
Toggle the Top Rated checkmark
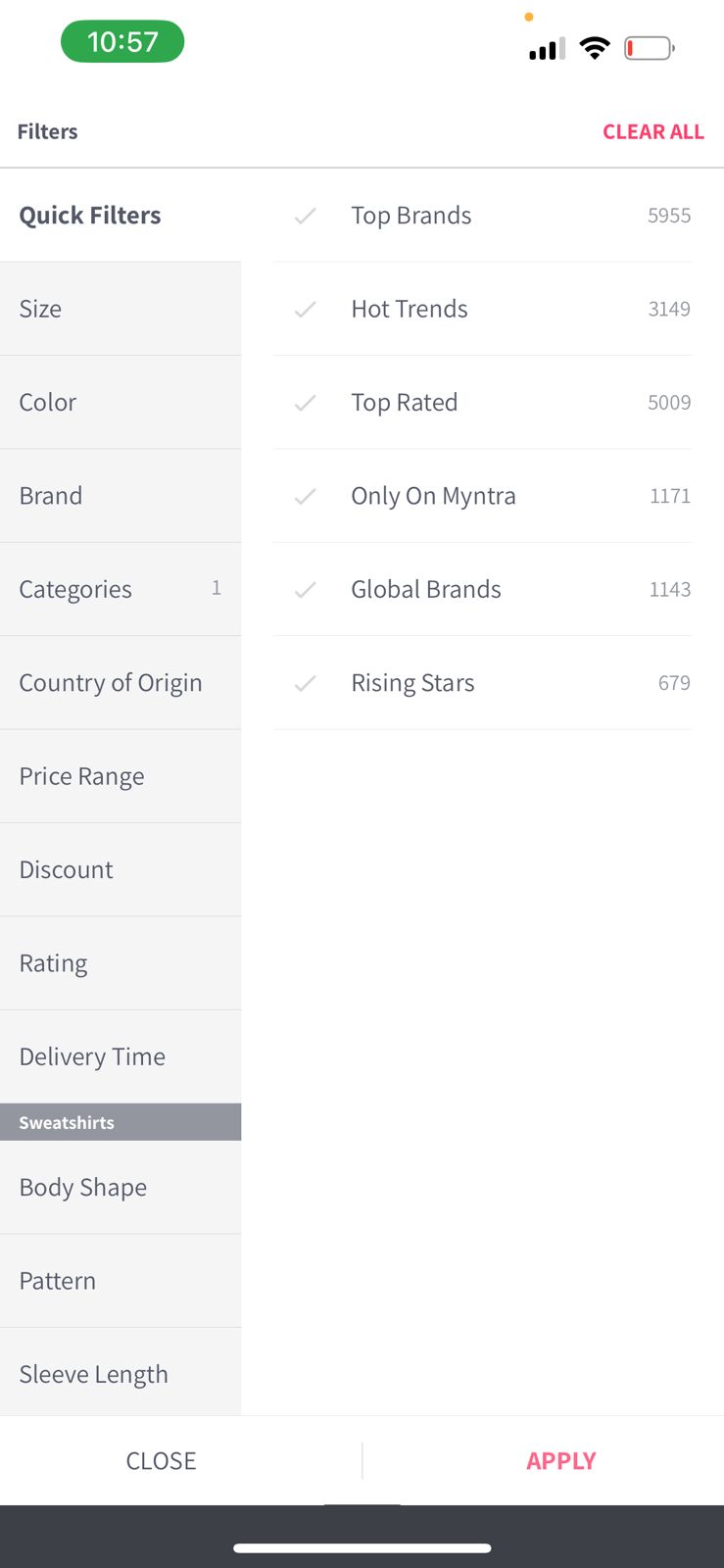point(305,403)
